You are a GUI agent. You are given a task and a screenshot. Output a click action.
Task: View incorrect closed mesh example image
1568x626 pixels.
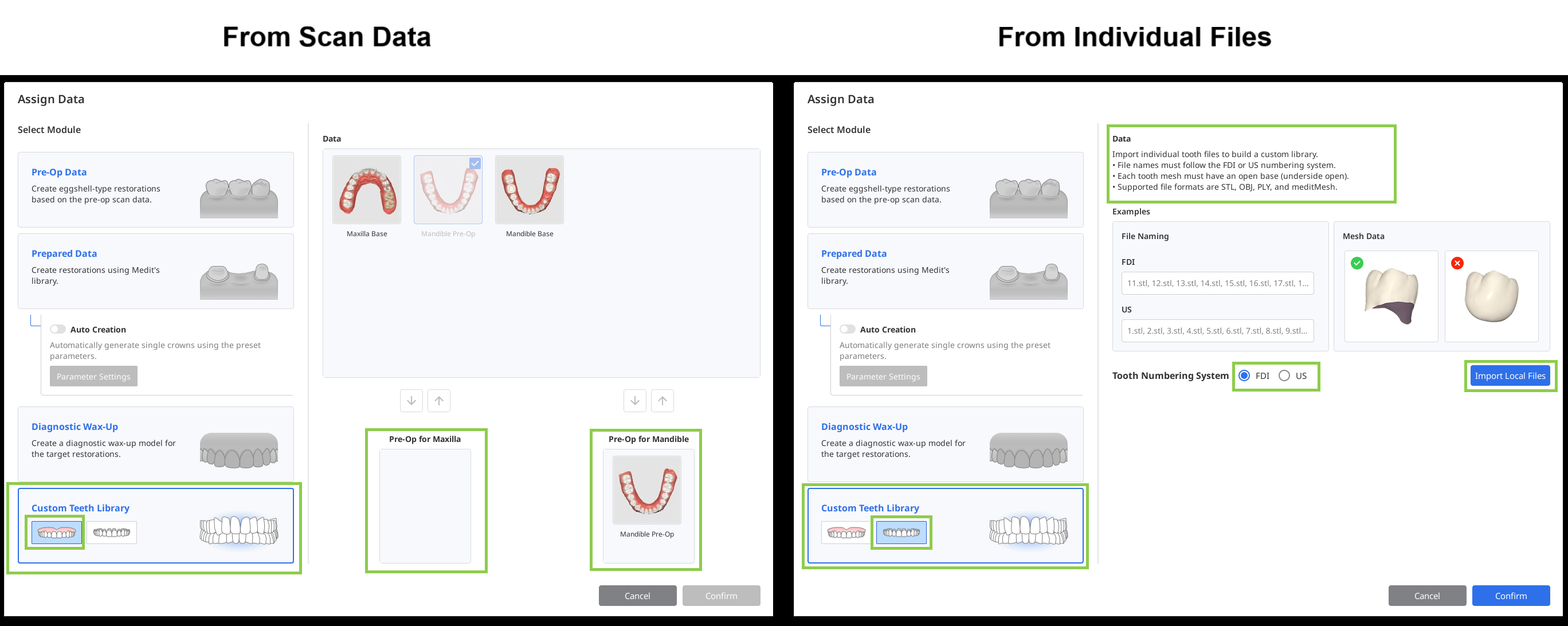click(1491, 296)
